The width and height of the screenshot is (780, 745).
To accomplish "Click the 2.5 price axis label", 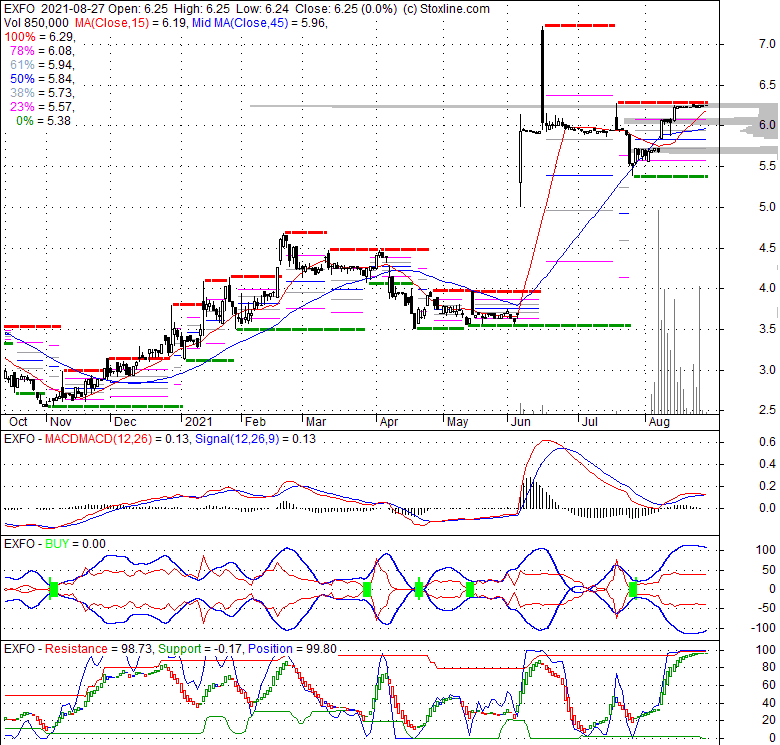I will click(x=767, y=410).
